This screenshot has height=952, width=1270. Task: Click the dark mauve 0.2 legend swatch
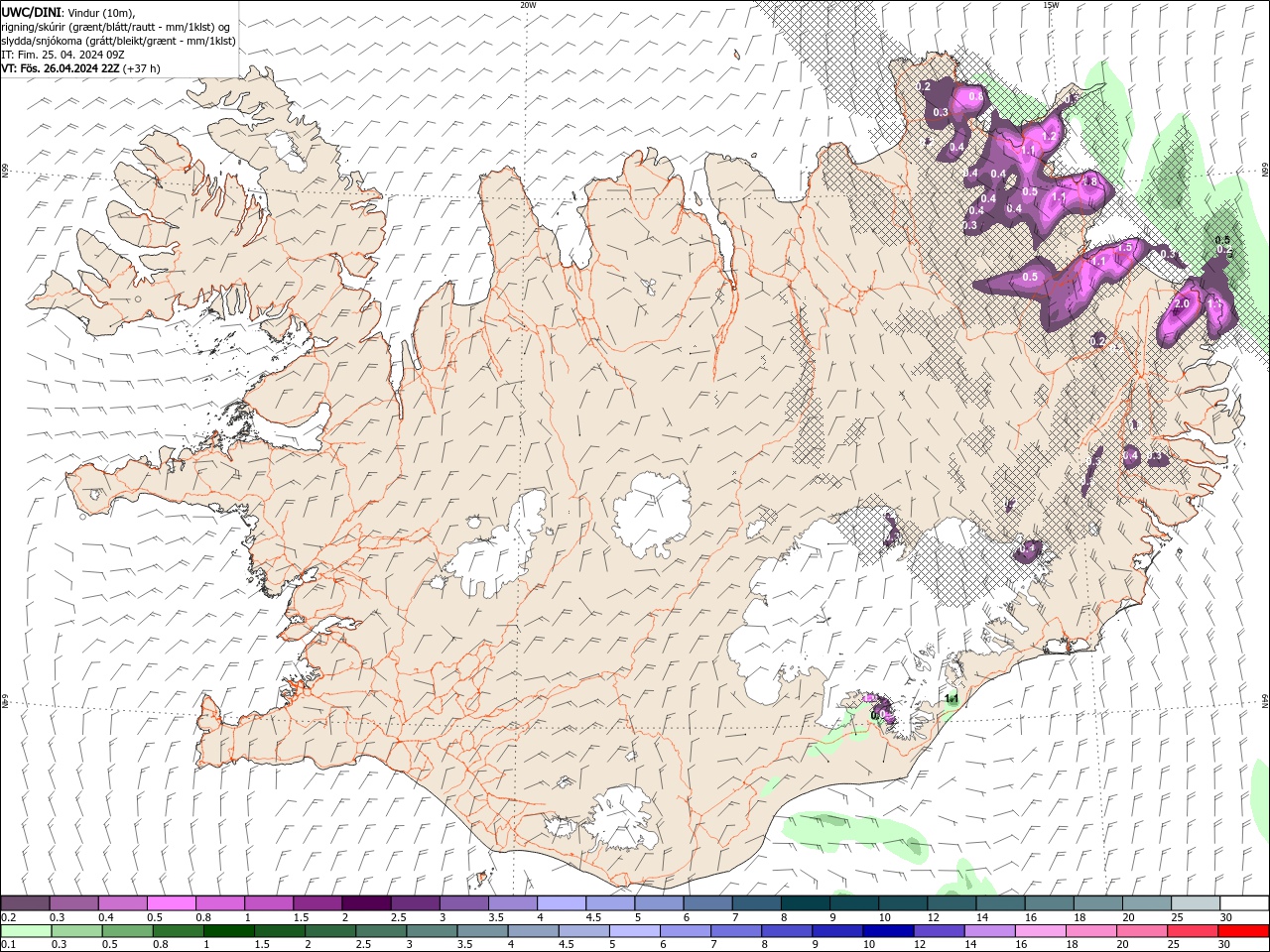[26, 903]
